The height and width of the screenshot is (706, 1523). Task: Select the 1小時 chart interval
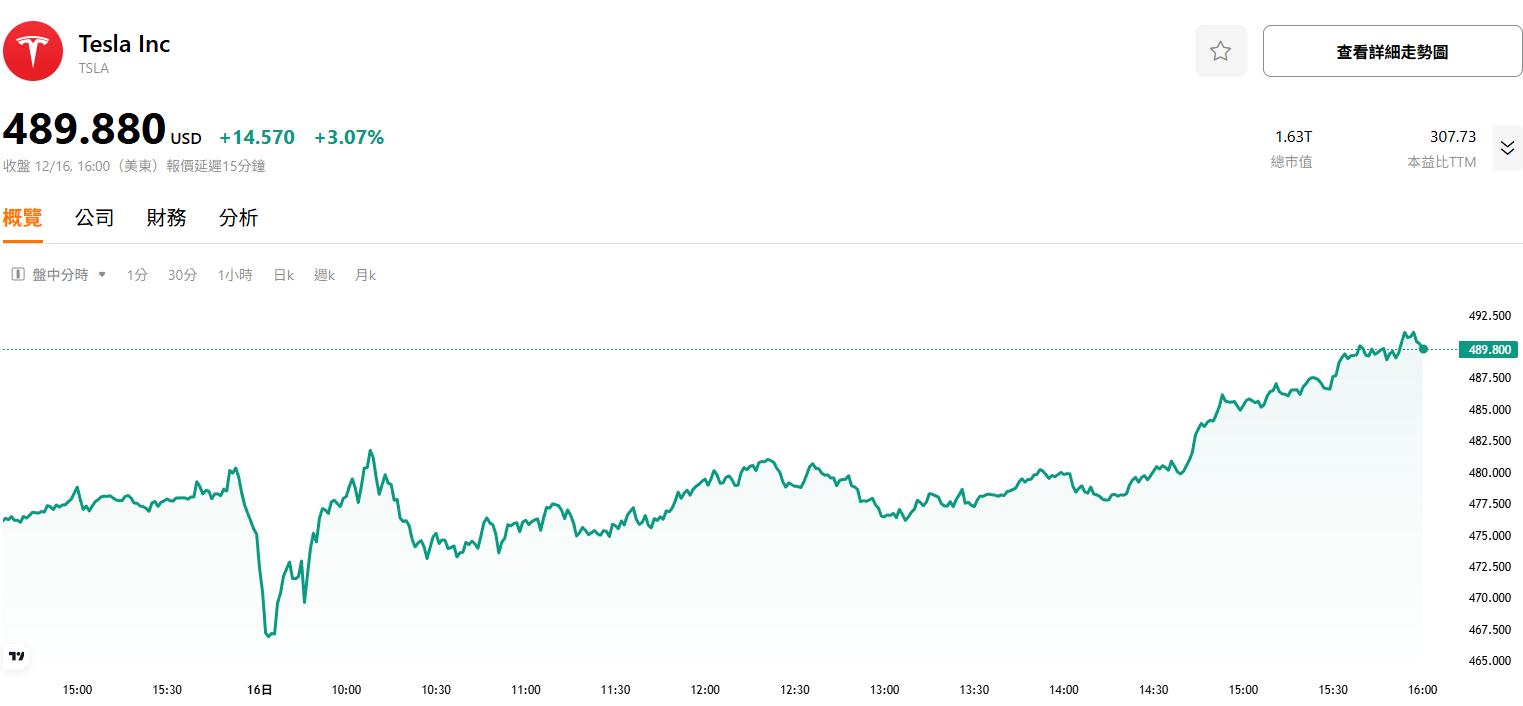[x=234, y=274]
